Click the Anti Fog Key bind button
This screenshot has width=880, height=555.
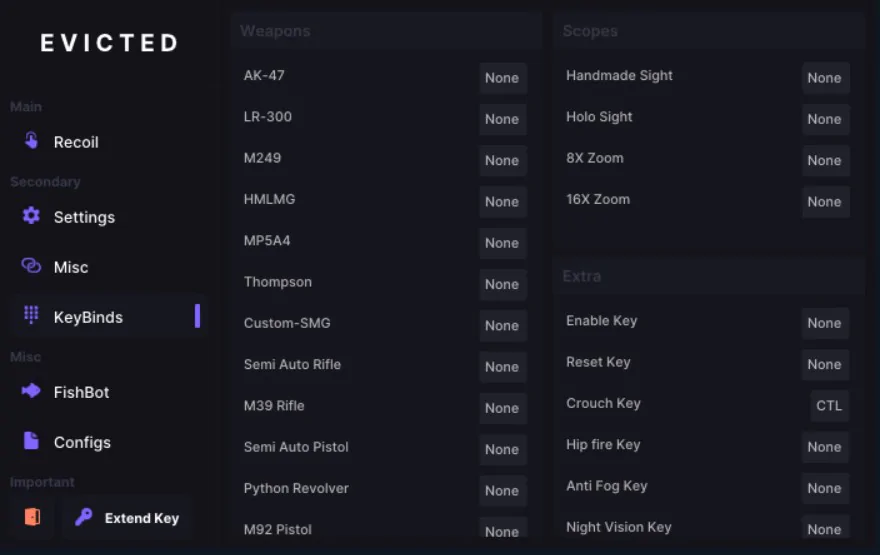pyautogui.click(x=825, y=488)
